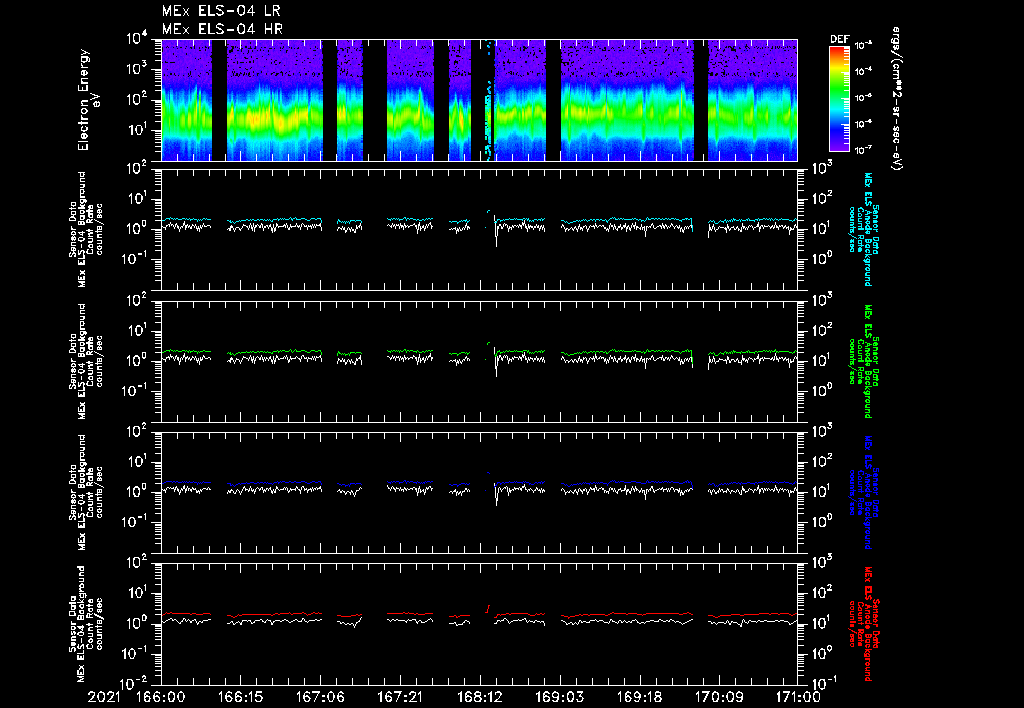
Task: Click the "168:12" time tick label
Action: coord(479,698)
